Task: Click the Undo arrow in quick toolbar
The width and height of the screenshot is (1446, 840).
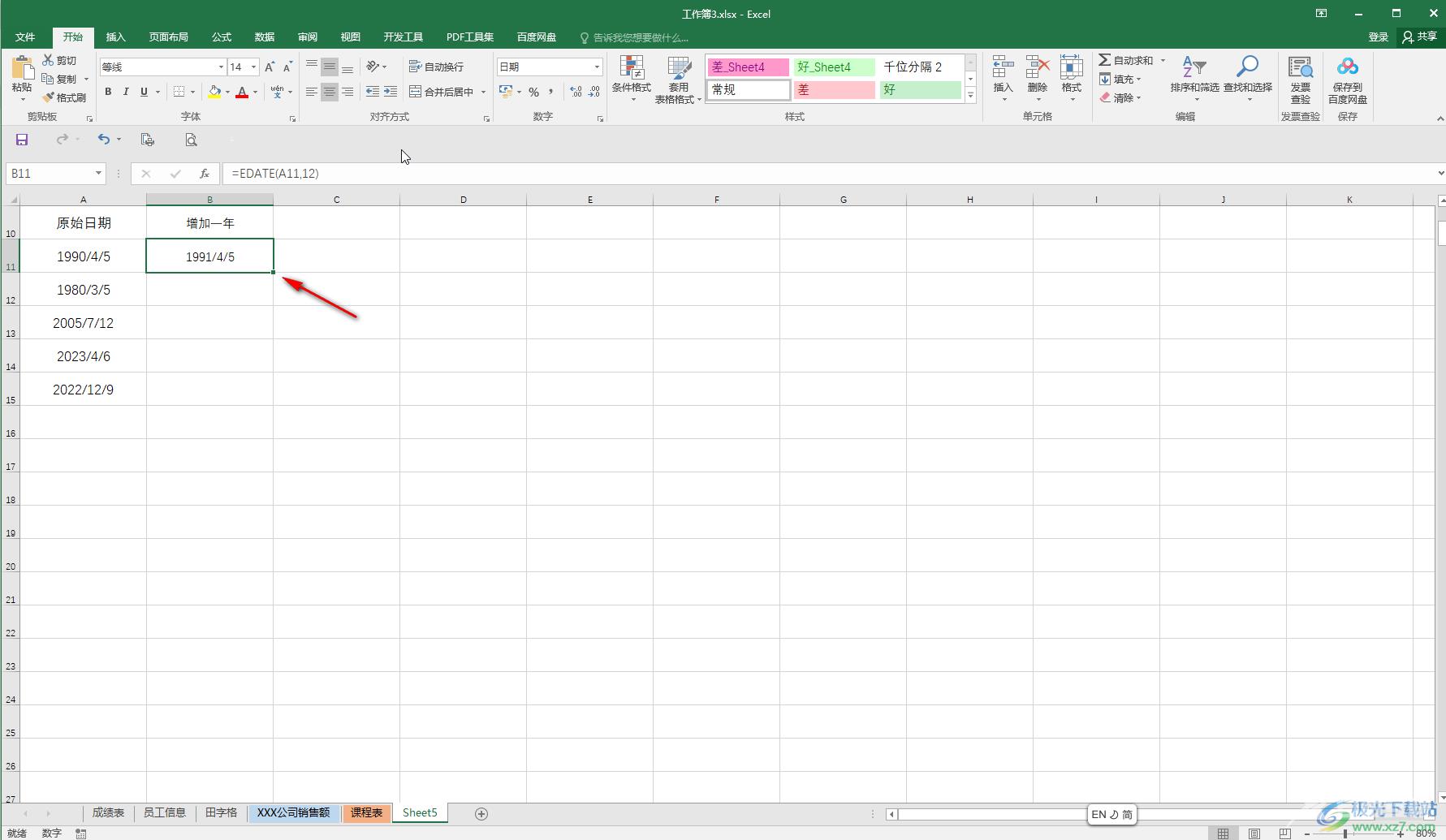Action: point(103,140)
